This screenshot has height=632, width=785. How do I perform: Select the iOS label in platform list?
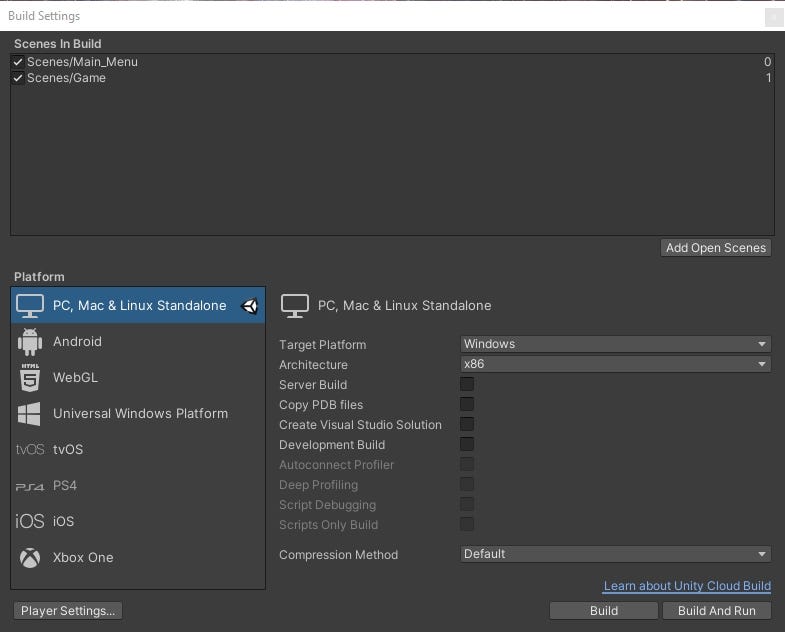(64, 521)
